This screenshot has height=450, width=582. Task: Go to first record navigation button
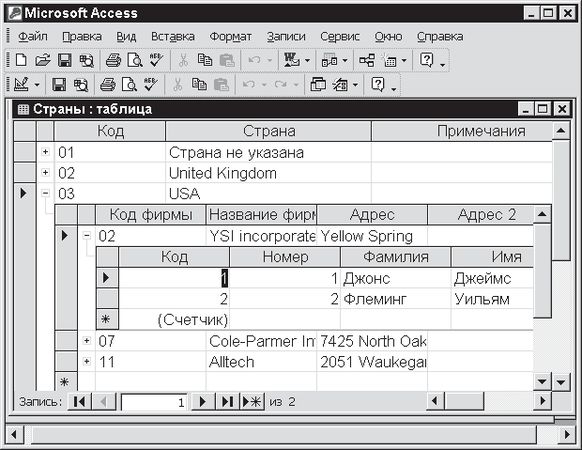coord(79,401)
